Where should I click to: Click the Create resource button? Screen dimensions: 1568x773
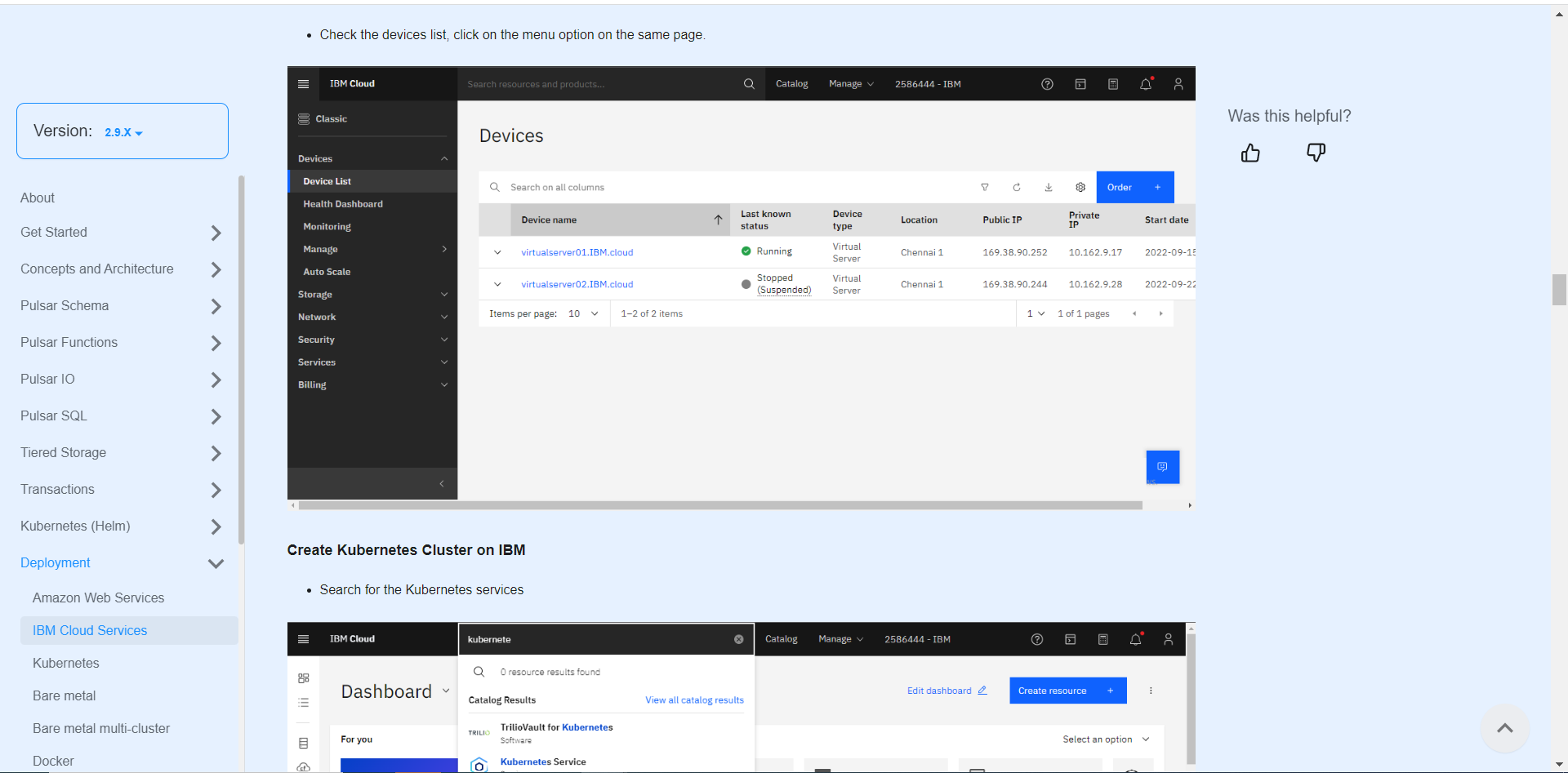pyautogui.click(x=1068, y=691)
